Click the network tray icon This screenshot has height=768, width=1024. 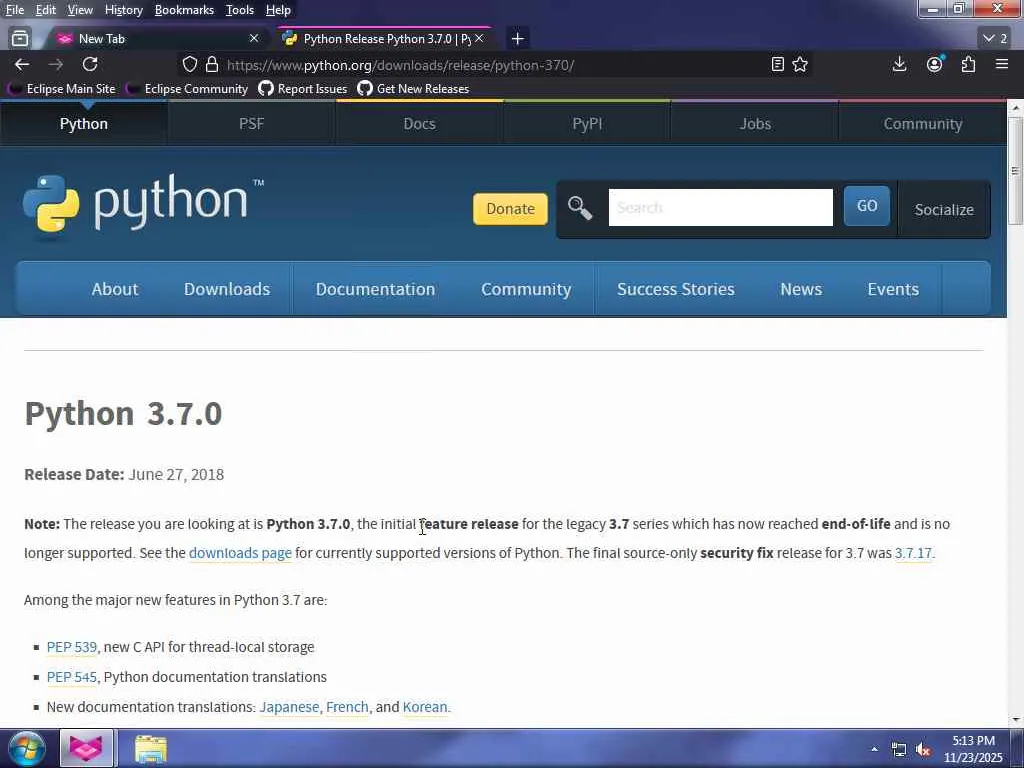coord(899,750)
